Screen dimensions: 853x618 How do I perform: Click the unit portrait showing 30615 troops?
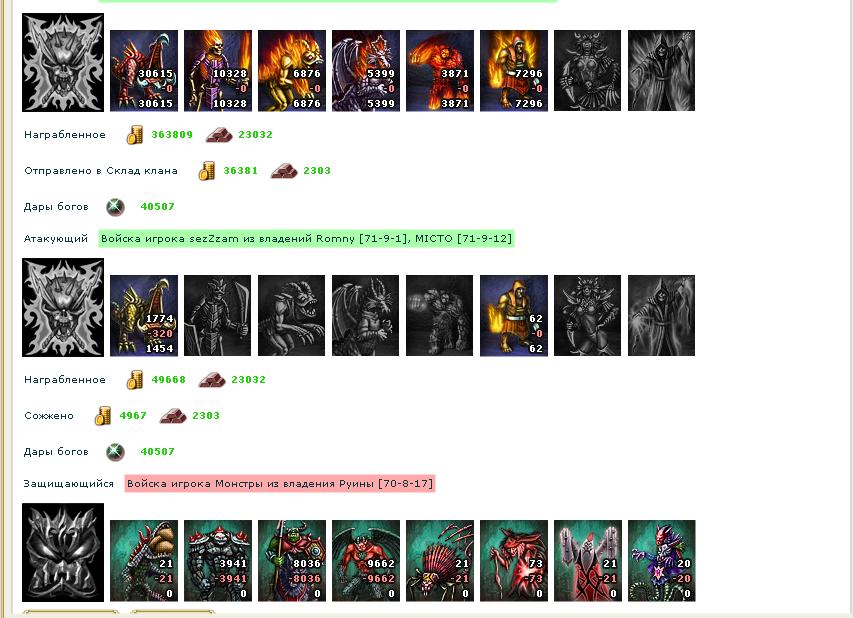[144, 71]
